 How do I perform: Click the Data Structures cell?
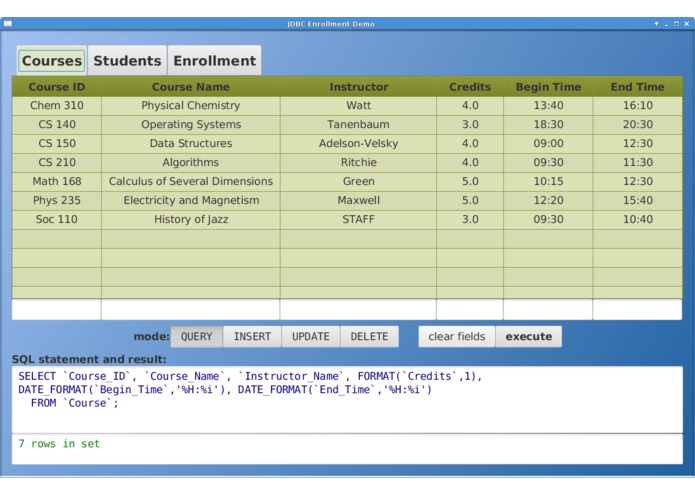click(x=191, y=144)
